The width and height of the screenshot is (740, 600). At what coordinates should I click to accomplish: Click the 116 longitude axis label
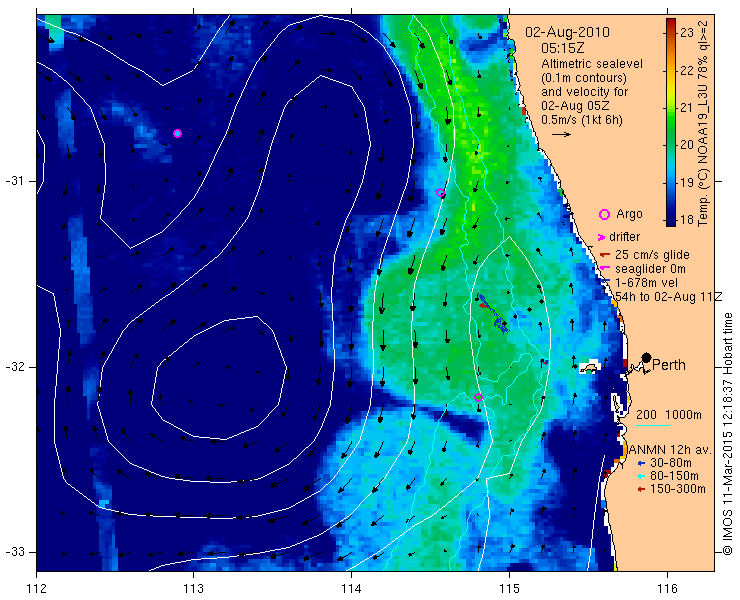(x=667, y=588)
